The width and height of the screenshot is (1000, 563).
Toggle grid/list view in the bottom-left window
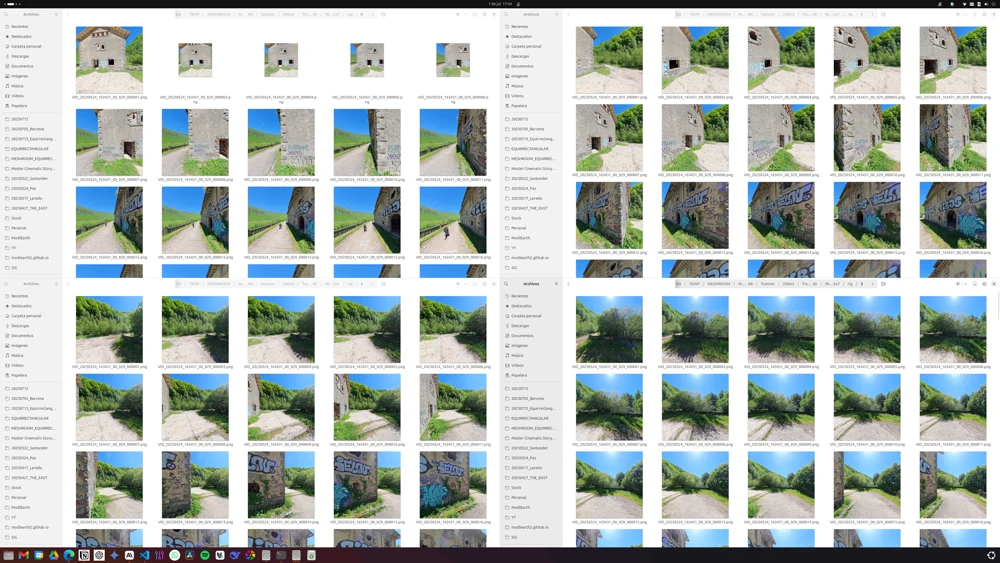pyautogui.click(x=458, y=284)
